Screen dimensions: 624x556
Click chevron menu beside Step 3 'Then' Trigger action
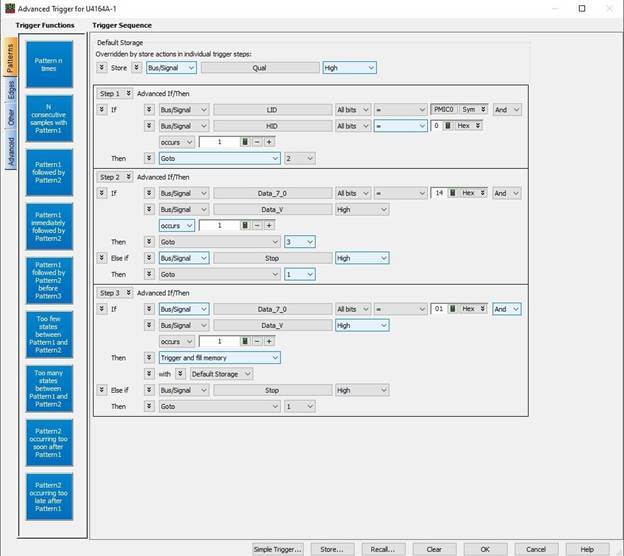point(149,357)
